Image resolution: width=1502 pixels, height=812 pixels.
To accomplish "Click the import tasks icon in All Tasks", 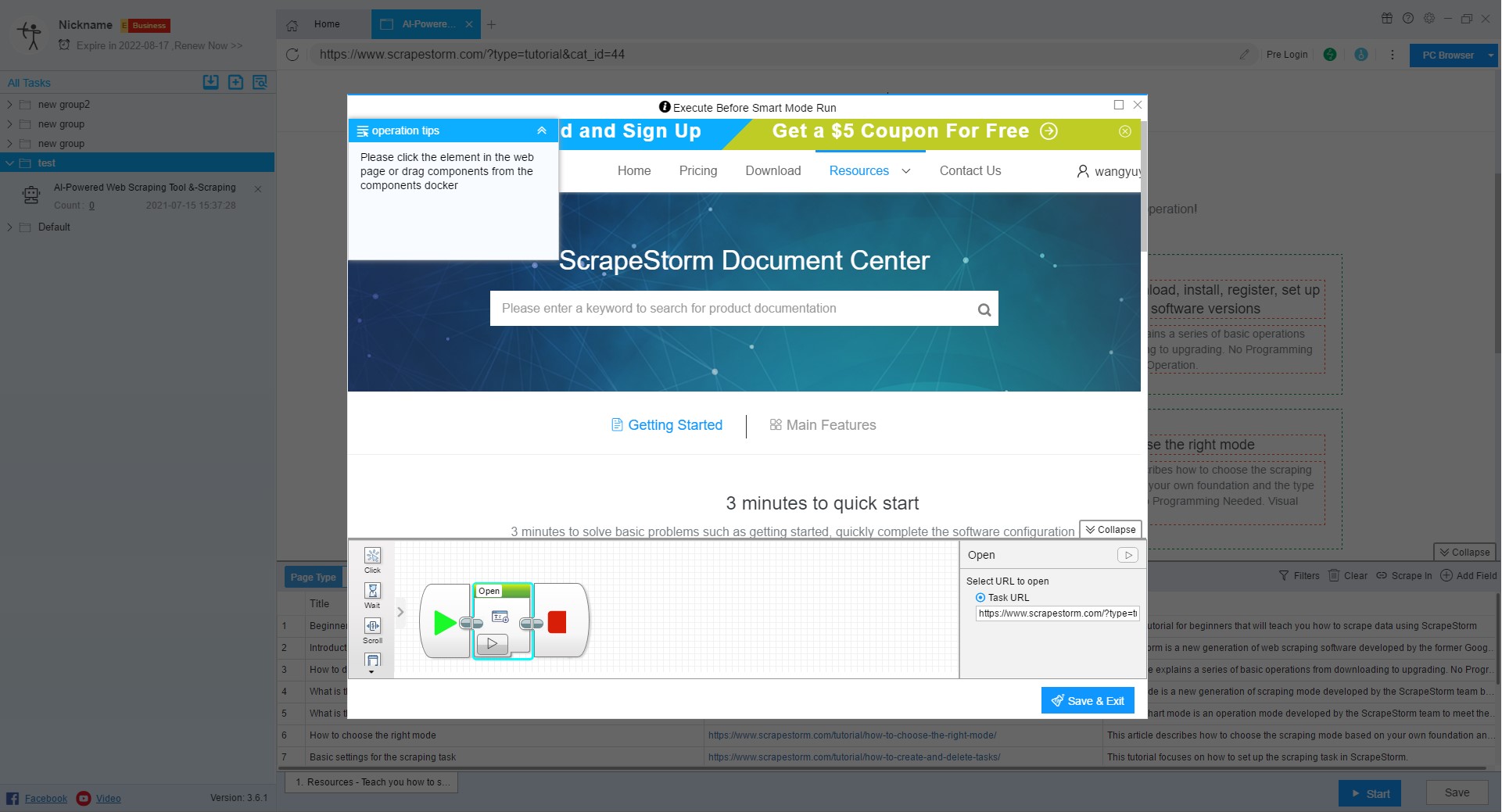I will point(210,82).
